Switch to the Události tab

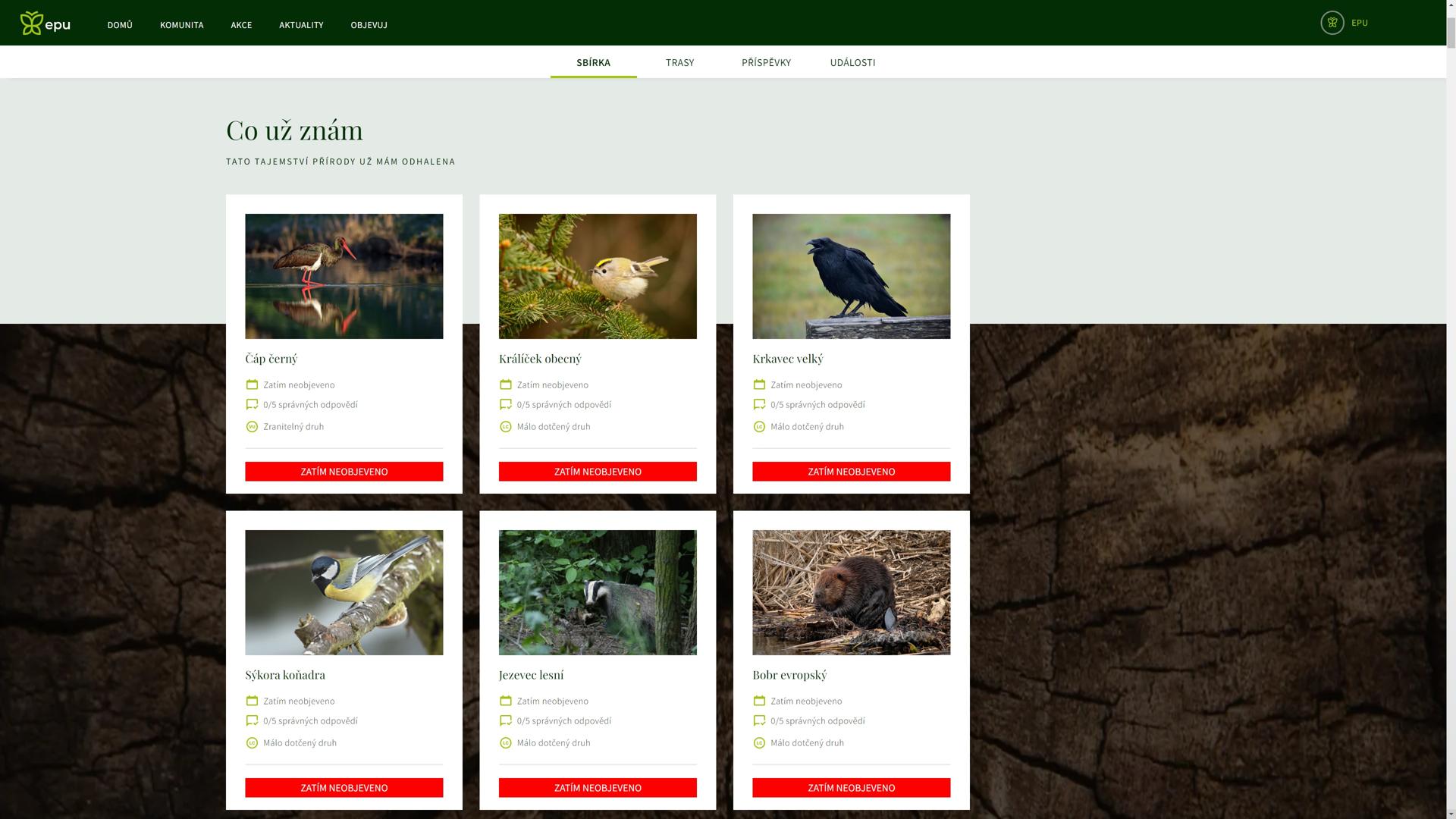click(x=852, y=62)
